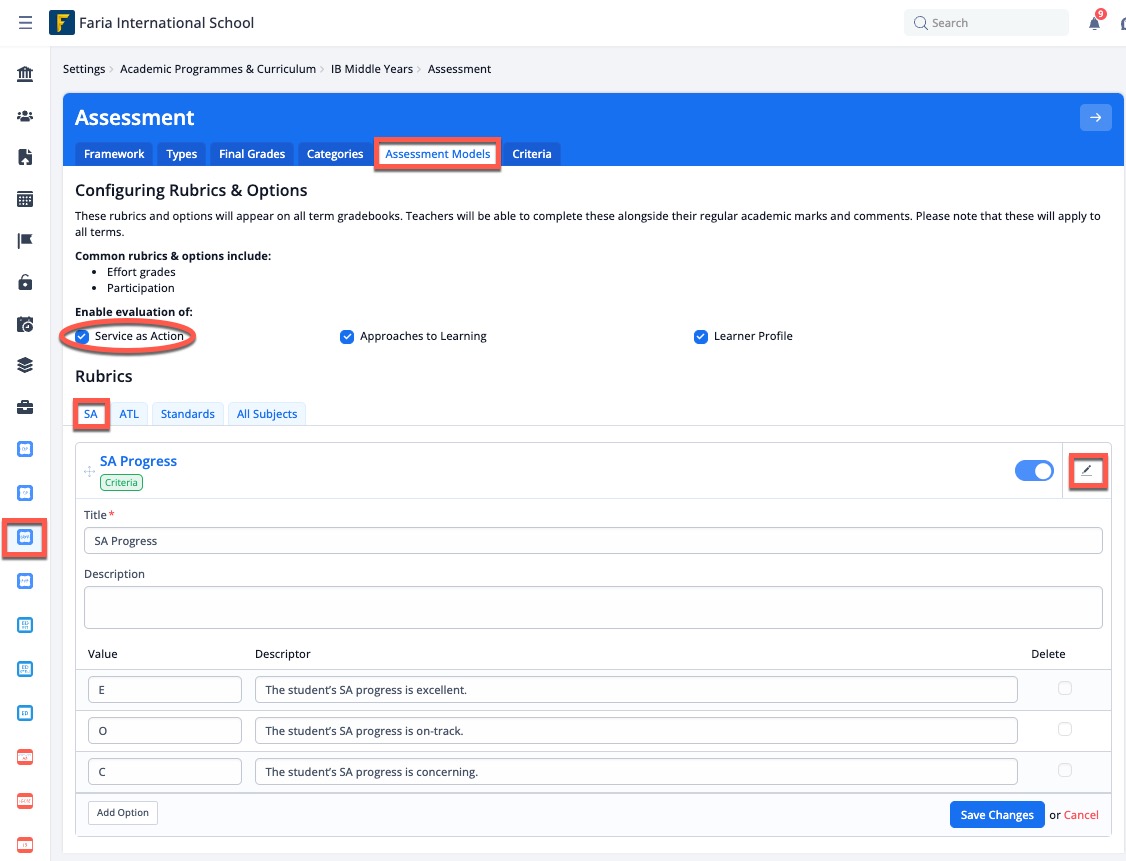Click the open padlock sidebar icon
Image resolution: width=1126 pixels, height=861 pixels.
tap(25, 283)
